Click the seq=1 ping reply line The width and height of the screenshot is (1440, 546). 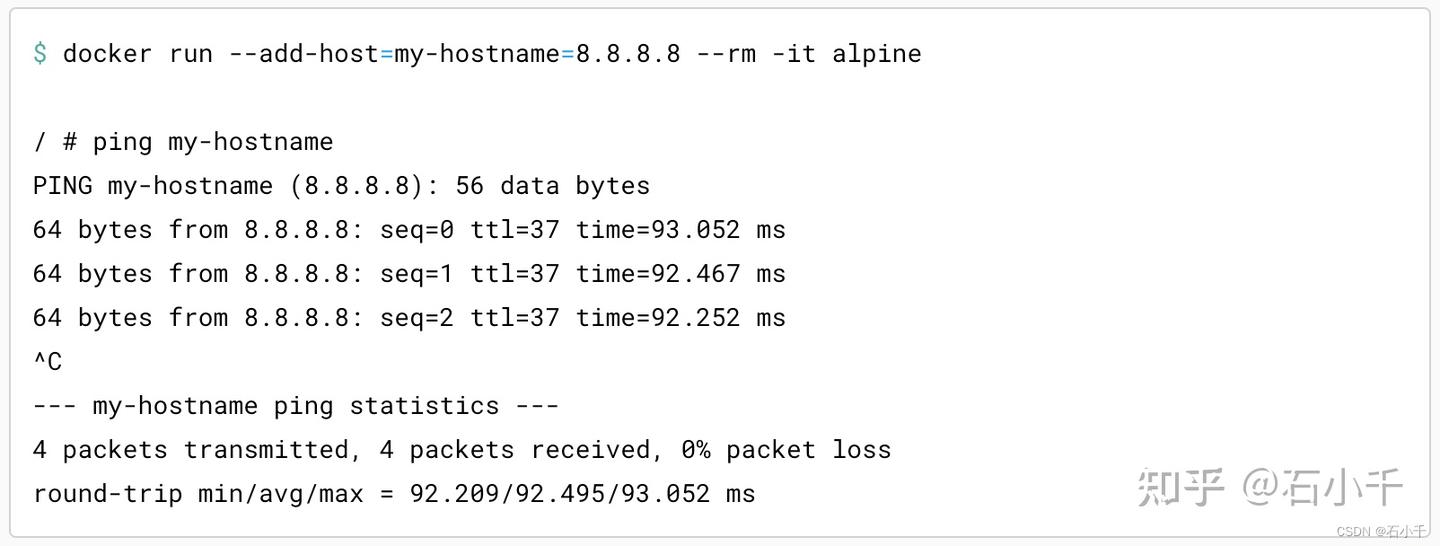tap(409, 274)
